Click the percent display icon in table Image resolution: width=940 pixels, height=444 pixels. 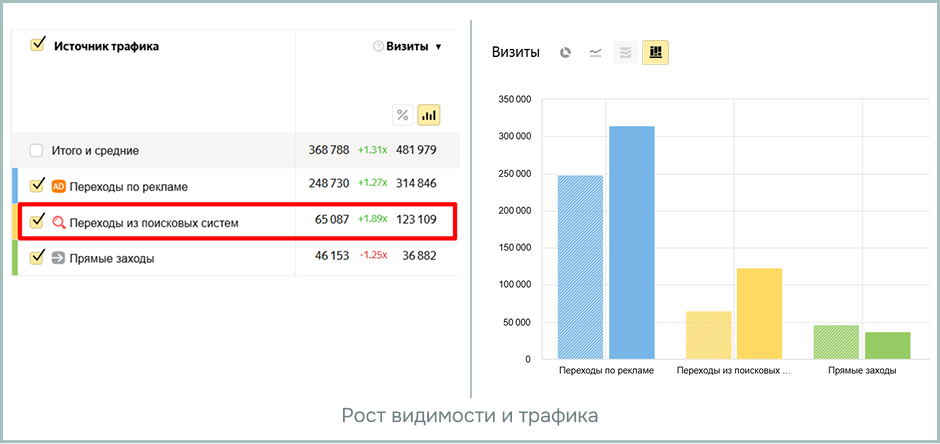[x=402, y=115]
